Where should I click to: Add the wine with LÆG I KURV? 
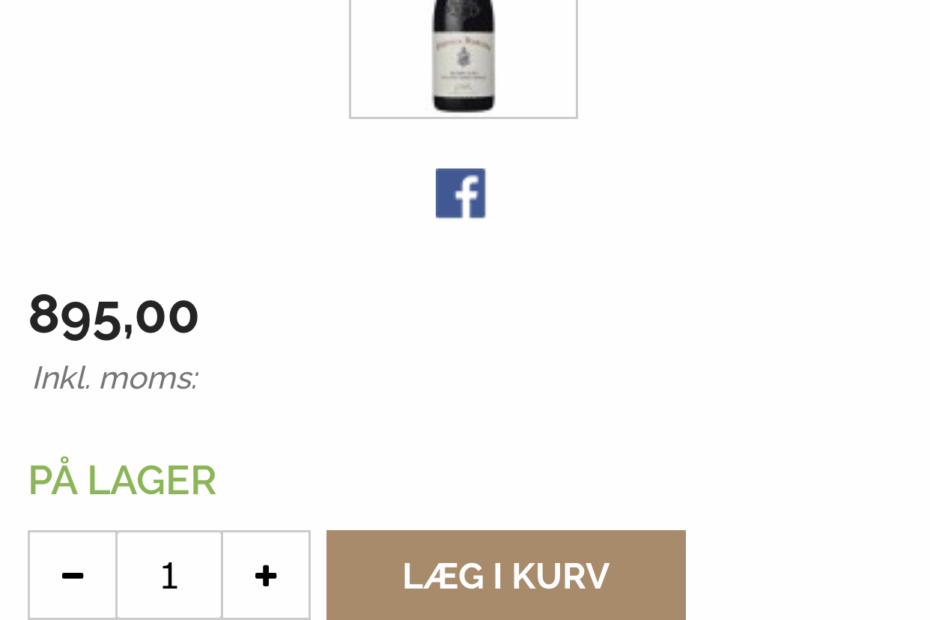pyautogui.click(x=506, y=576)
